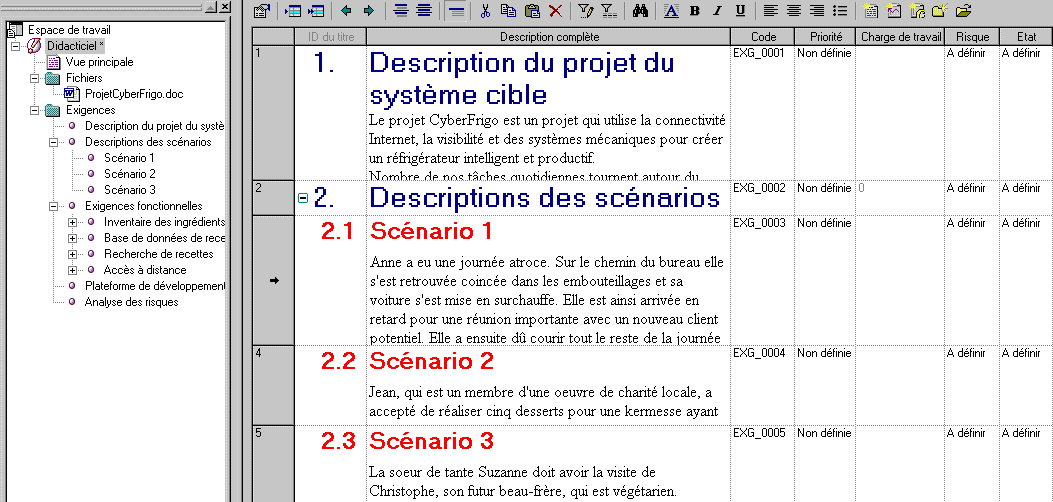This screenshot has width=1053, height=502.
Task: Collapse the workspace panel with up triangle
Action: pyautogui.click(x=211, y=7)
